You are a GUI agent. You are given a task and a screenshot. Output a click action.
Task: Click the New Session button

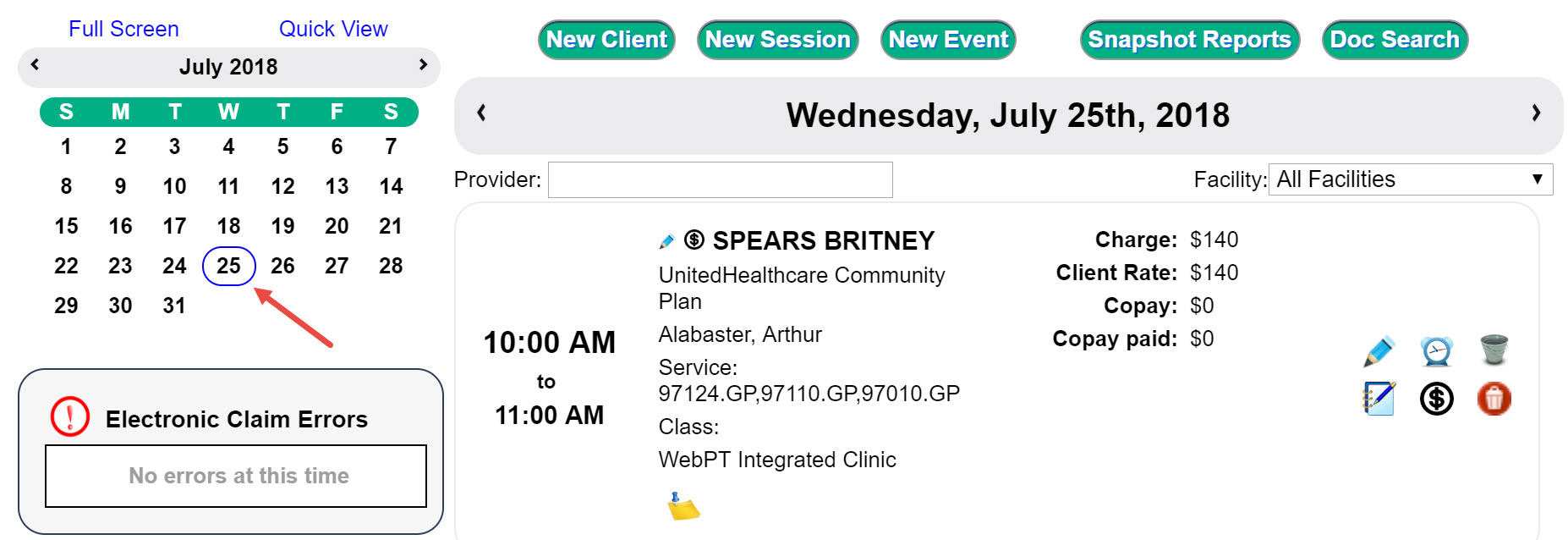pyautogui.click(x=777, y=40)
